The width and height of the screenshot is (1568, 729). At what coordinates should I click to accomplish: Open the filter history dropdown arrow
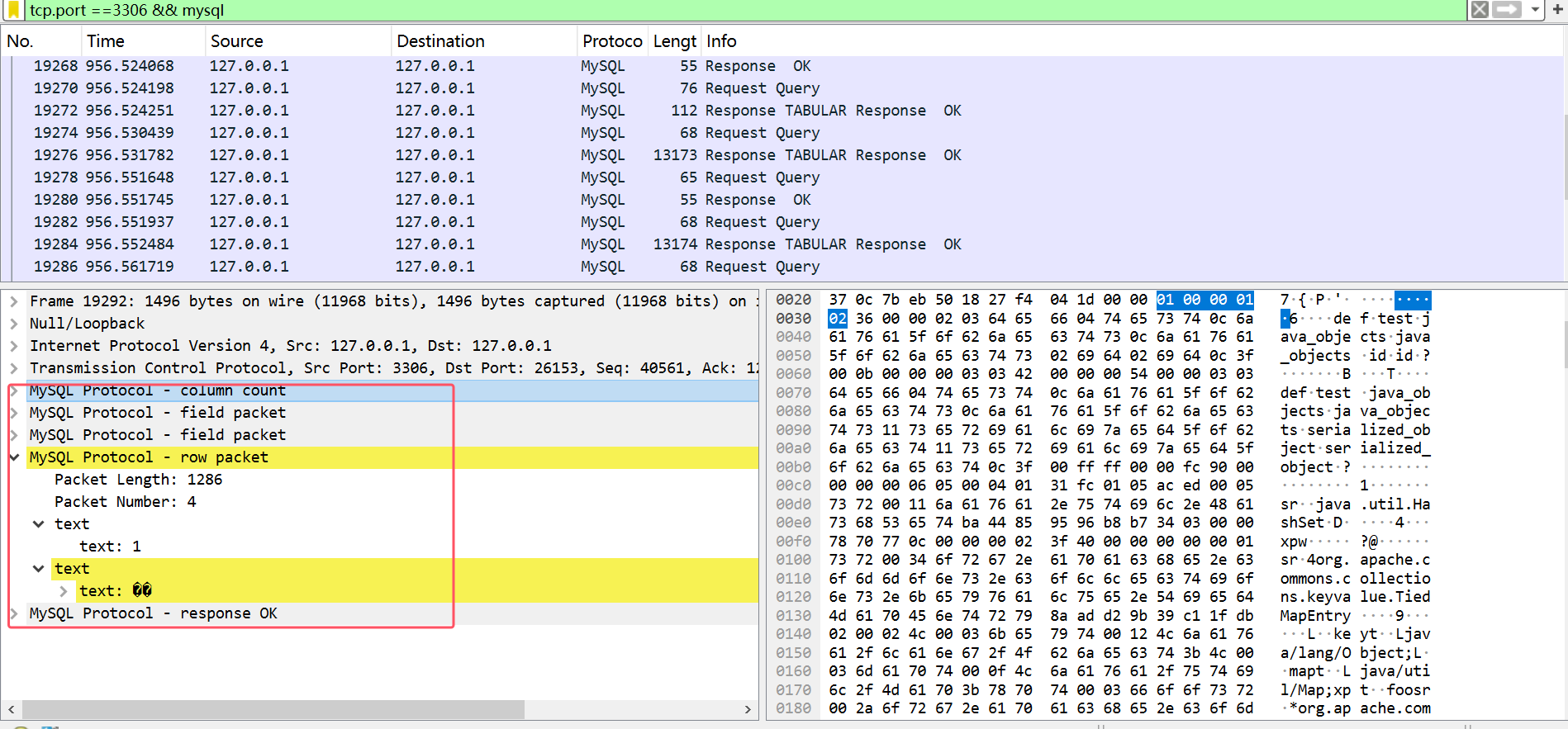point(1535,10)
